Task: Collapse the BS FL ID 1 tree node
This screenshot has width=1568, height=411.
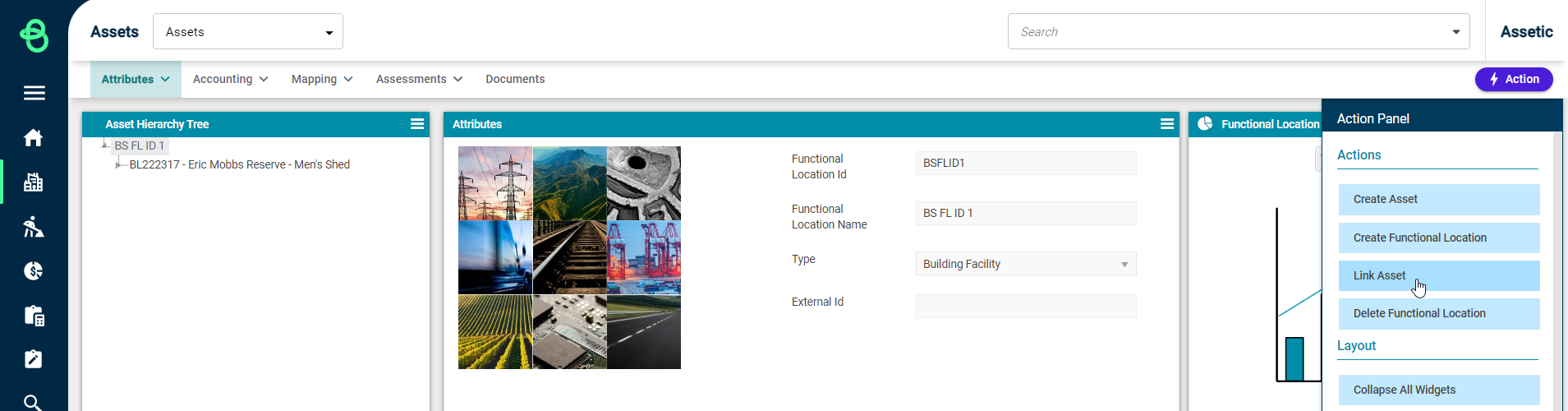Action: (105, 145)
